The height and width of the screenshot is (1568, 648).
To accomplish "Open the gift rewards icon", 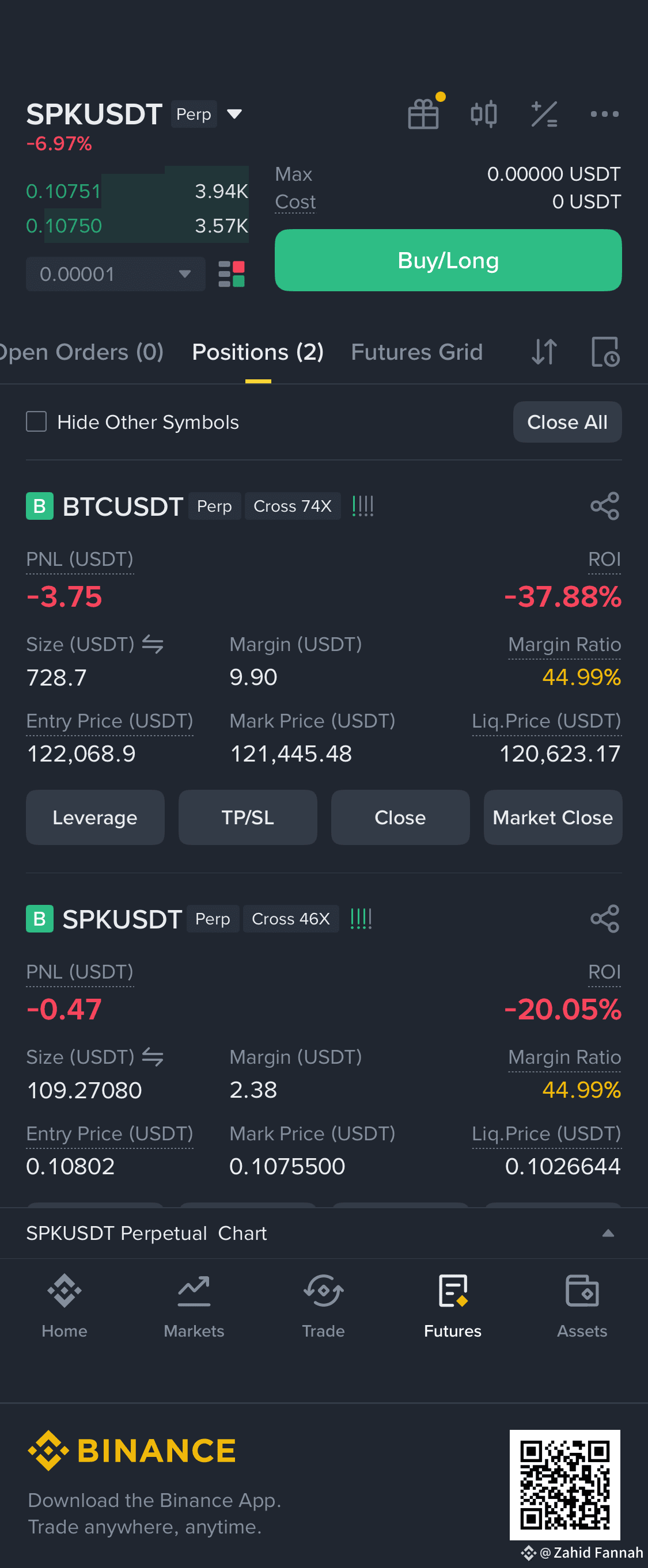I will pos(423,113).
